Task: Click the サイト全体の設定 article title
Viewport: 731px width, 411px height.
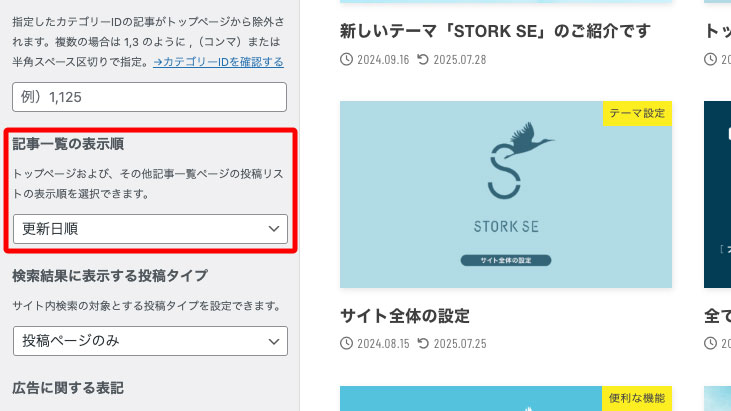Action: click(405, 316)
